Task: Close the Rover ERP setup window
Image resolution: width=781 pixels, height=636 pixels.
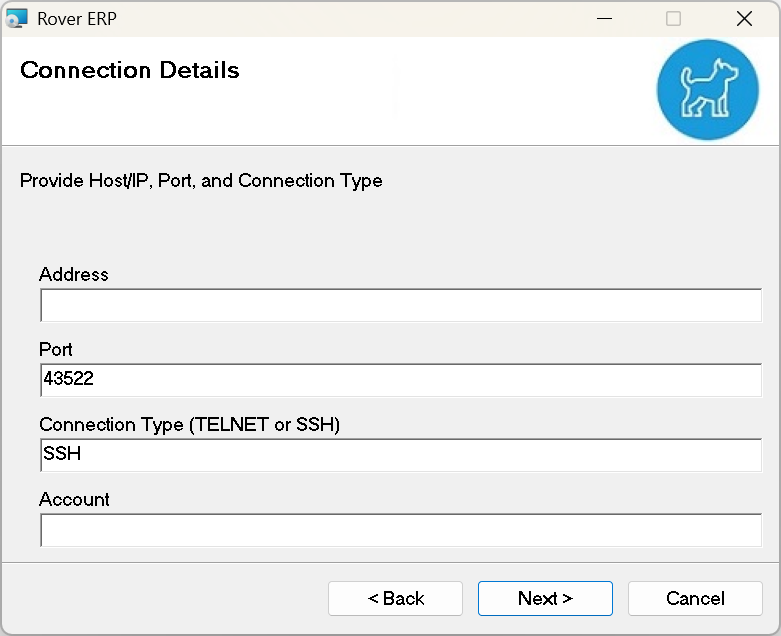Action: coord(744,18)
